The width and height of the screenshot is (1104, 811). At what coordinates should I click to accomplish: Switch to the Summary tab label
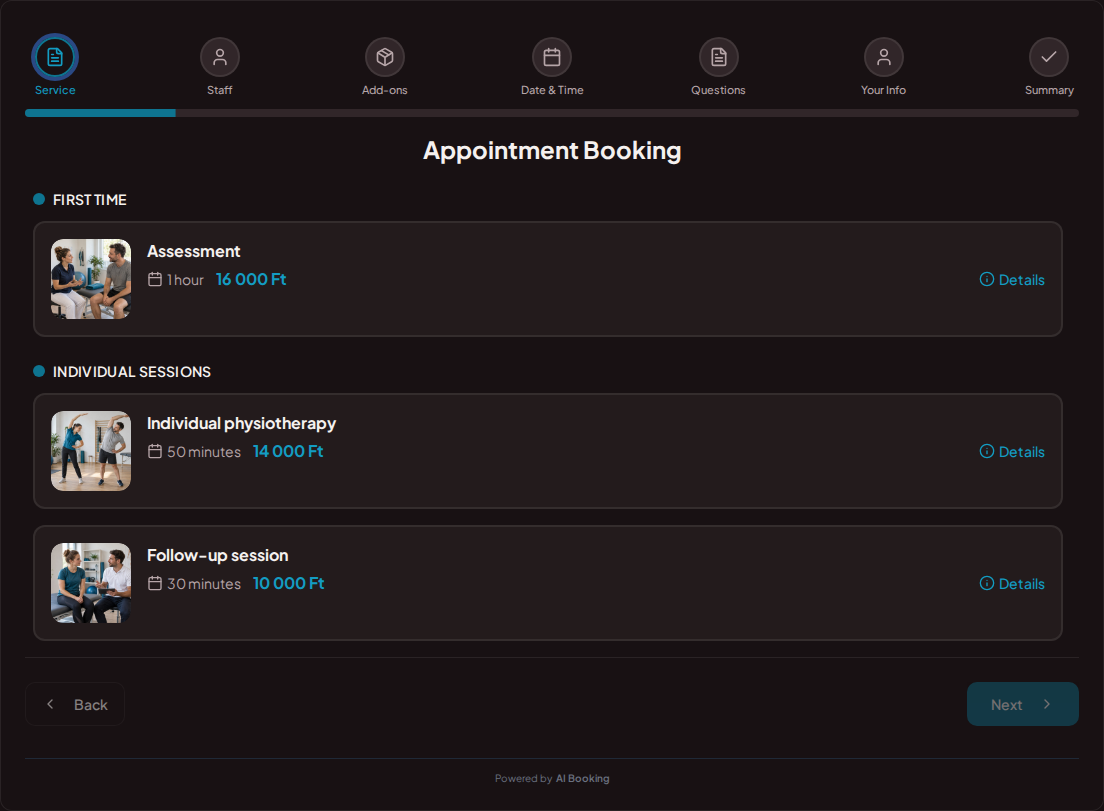click(x=1049, y=90)
